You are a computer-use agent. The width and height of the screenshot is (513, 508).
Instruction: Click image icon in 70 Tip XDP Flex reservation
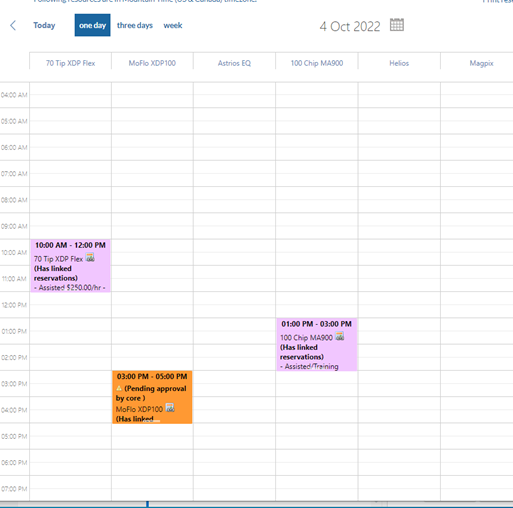tap(90, 258)
